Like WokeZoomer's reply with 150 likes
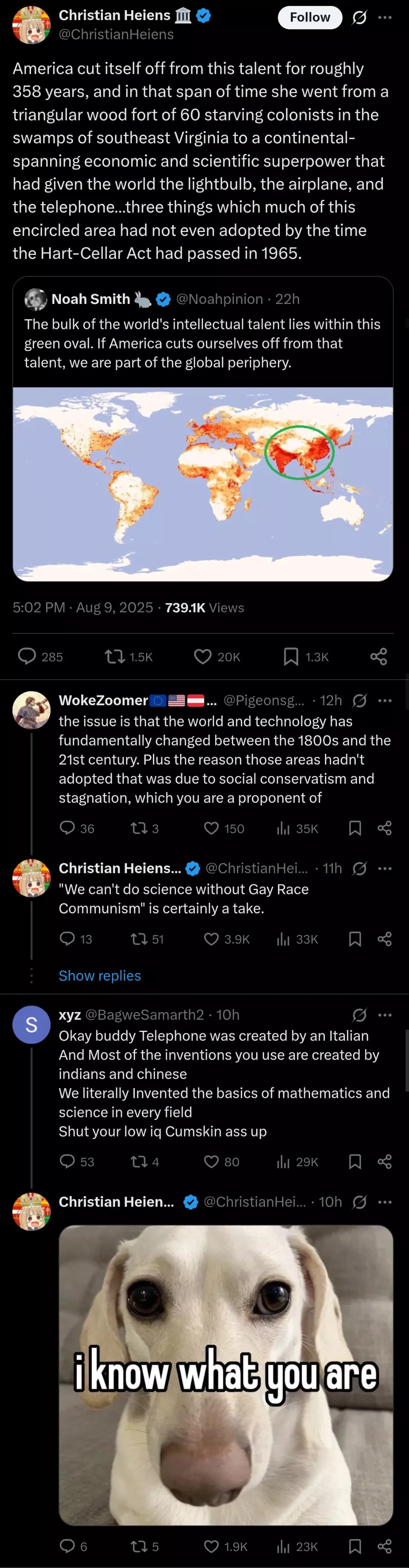Image resolution: width=409 pixels, height=1568 pixels. point(223,828)
